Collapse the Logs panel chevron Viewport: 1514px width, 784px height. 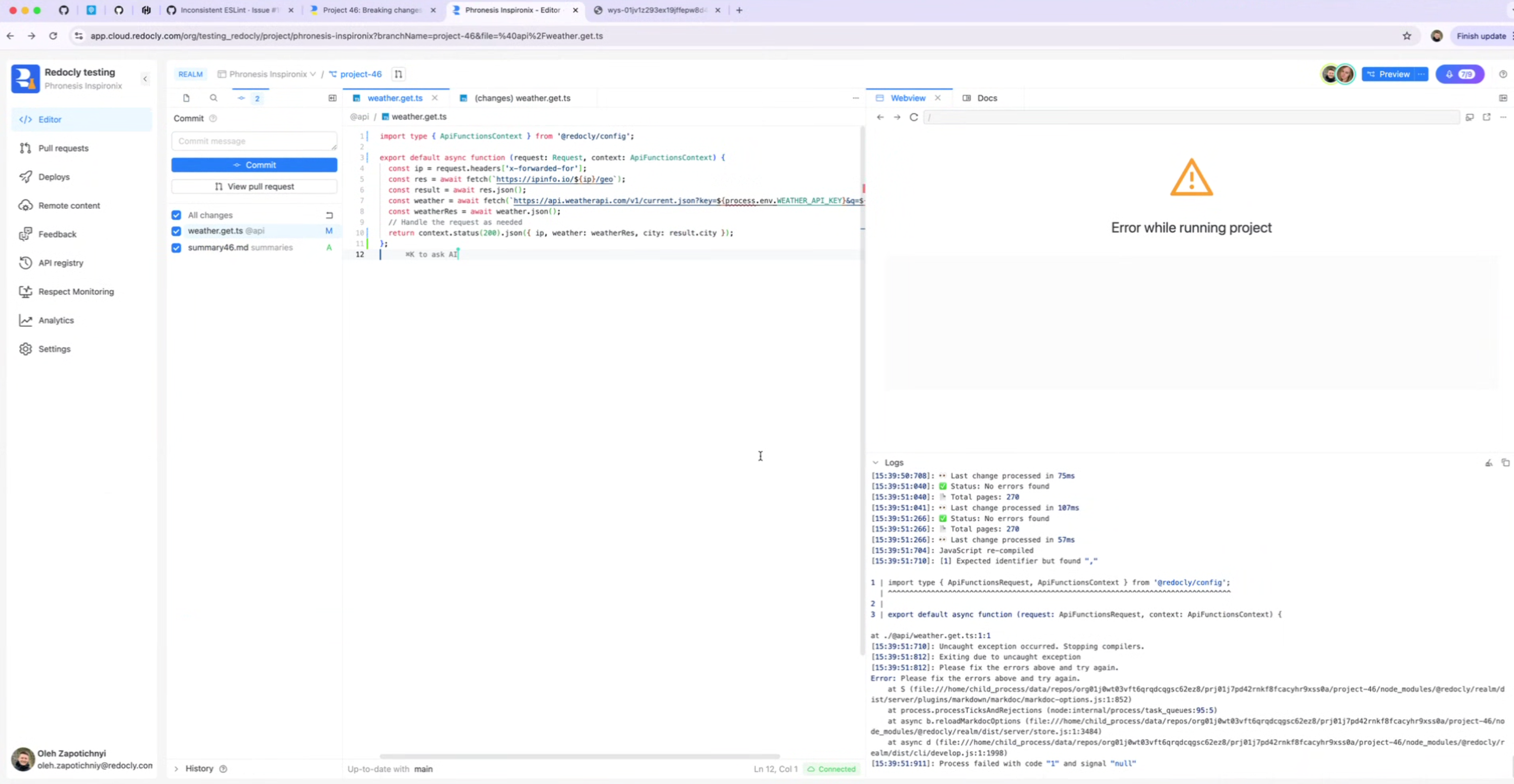[x=875, y=462]
